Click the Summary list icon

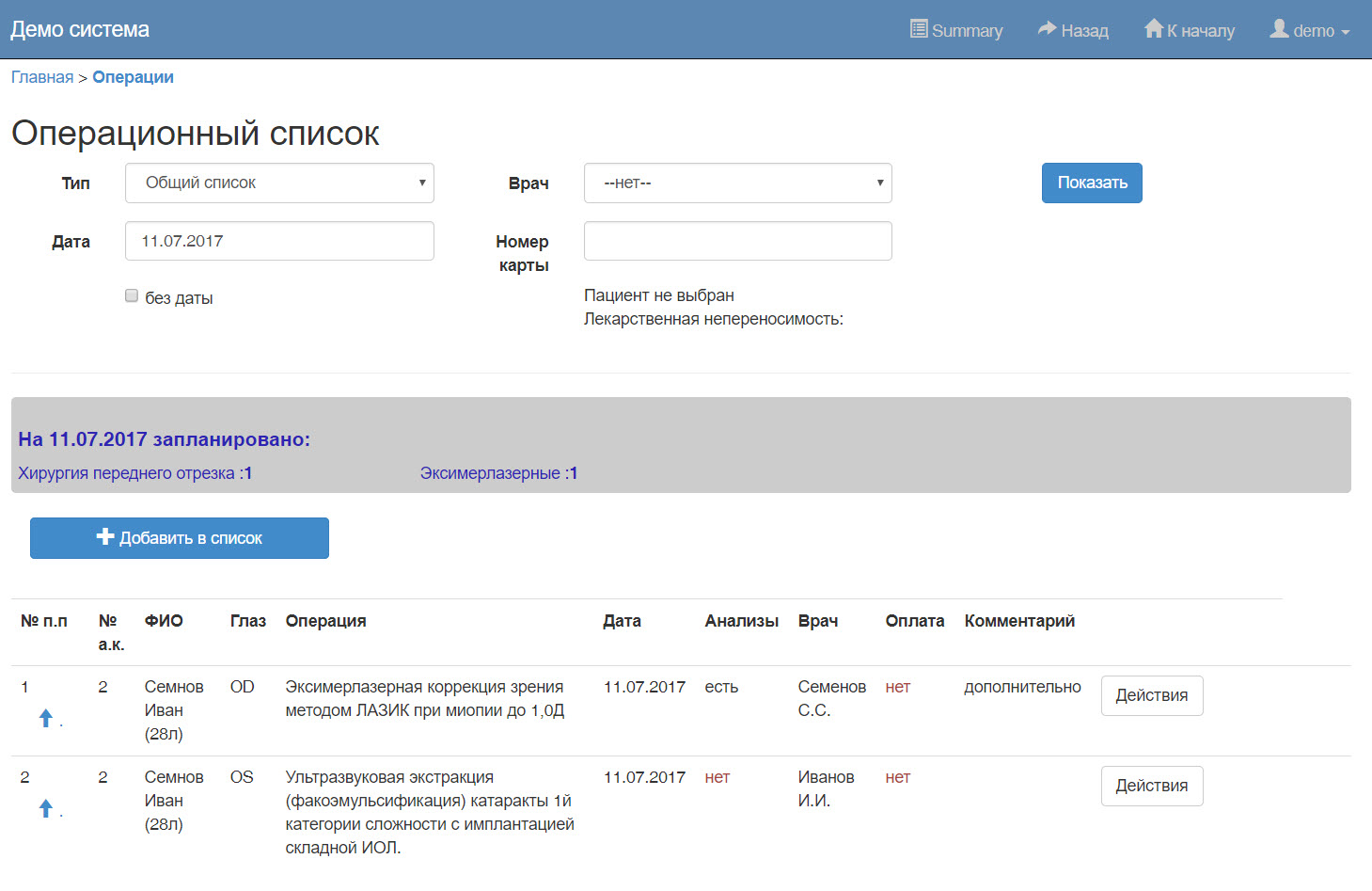coord(919,29)
